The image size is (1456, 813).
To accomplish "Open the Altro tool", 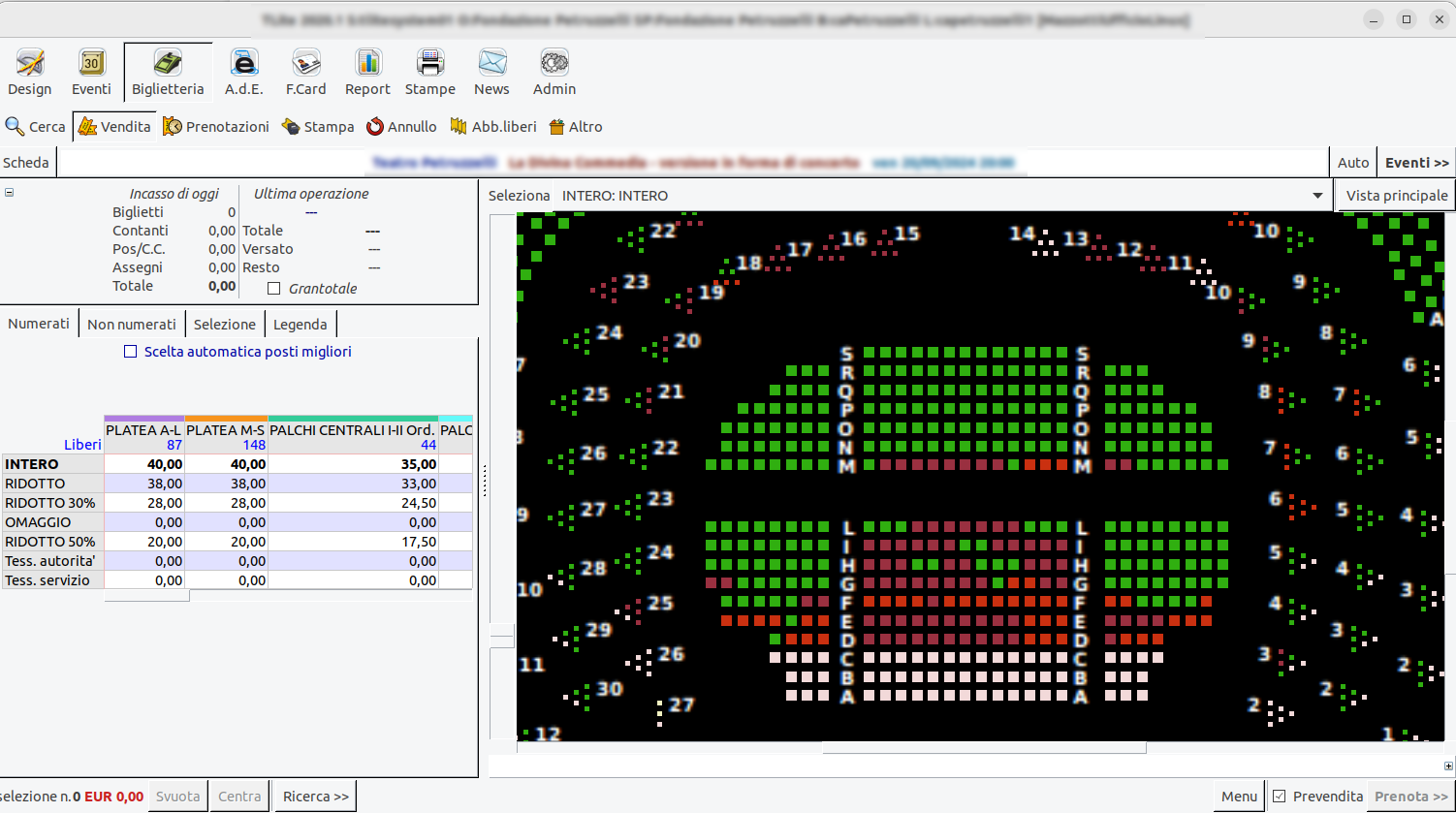I will [576, 127].
